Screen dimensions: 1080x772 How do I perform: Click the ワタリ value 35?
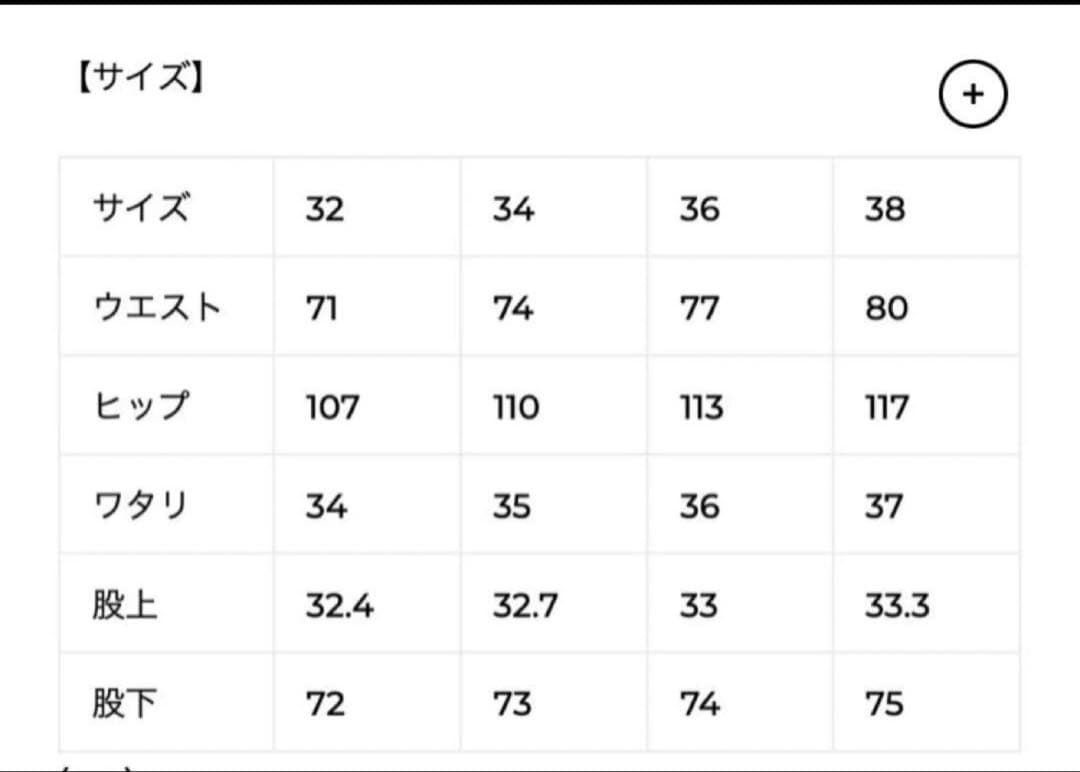pos(512,506)
